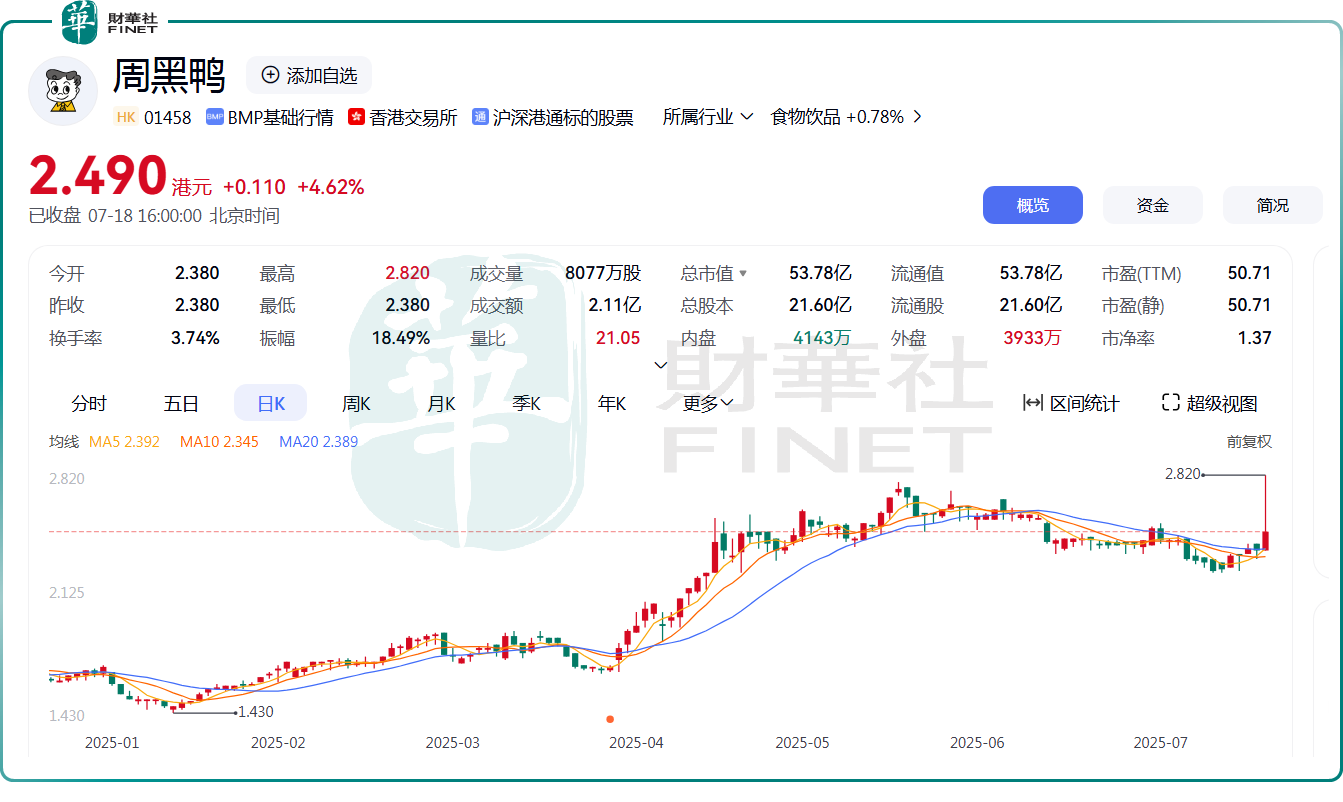Viewport: 1343px width, 802px height.
Task: Click the +4.62% change percentage
Action: [x=331, y=187]
